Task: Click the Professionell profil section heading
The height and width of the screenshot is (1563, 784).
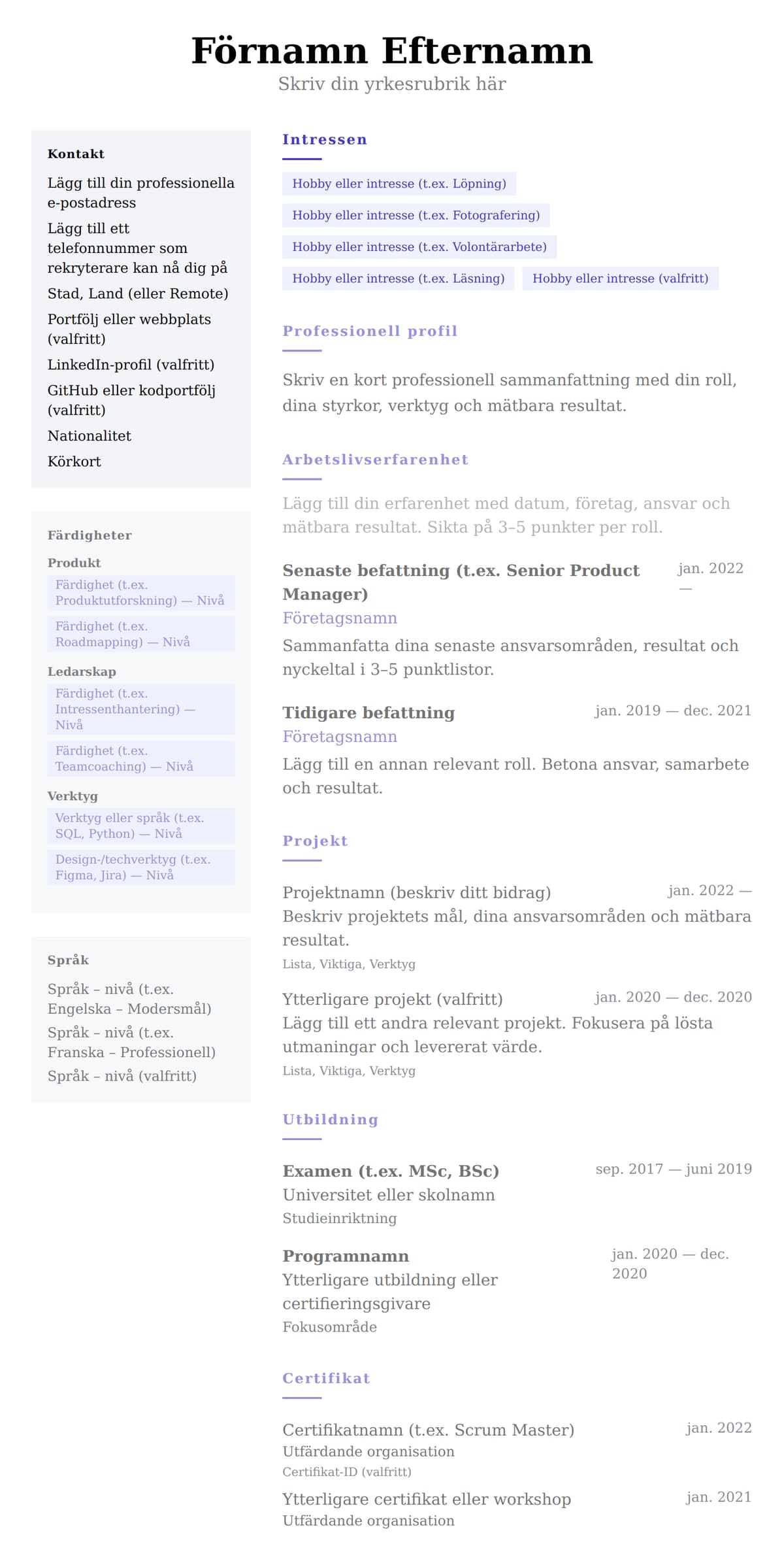Action: pos(370,331)
